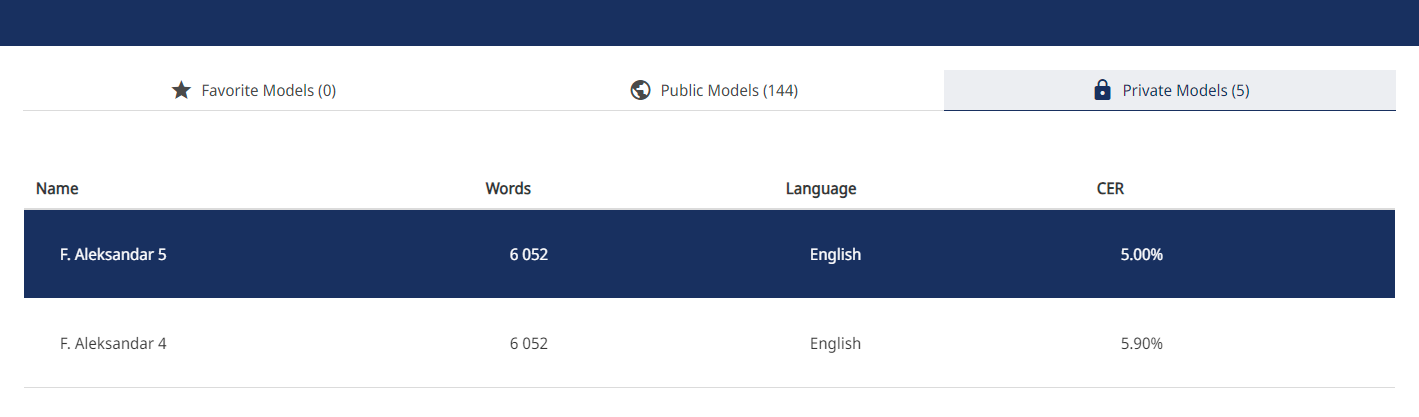Click the 5.00% CER value
Viewport: 1419px width, 417px height.
(x=1141, y=254)
